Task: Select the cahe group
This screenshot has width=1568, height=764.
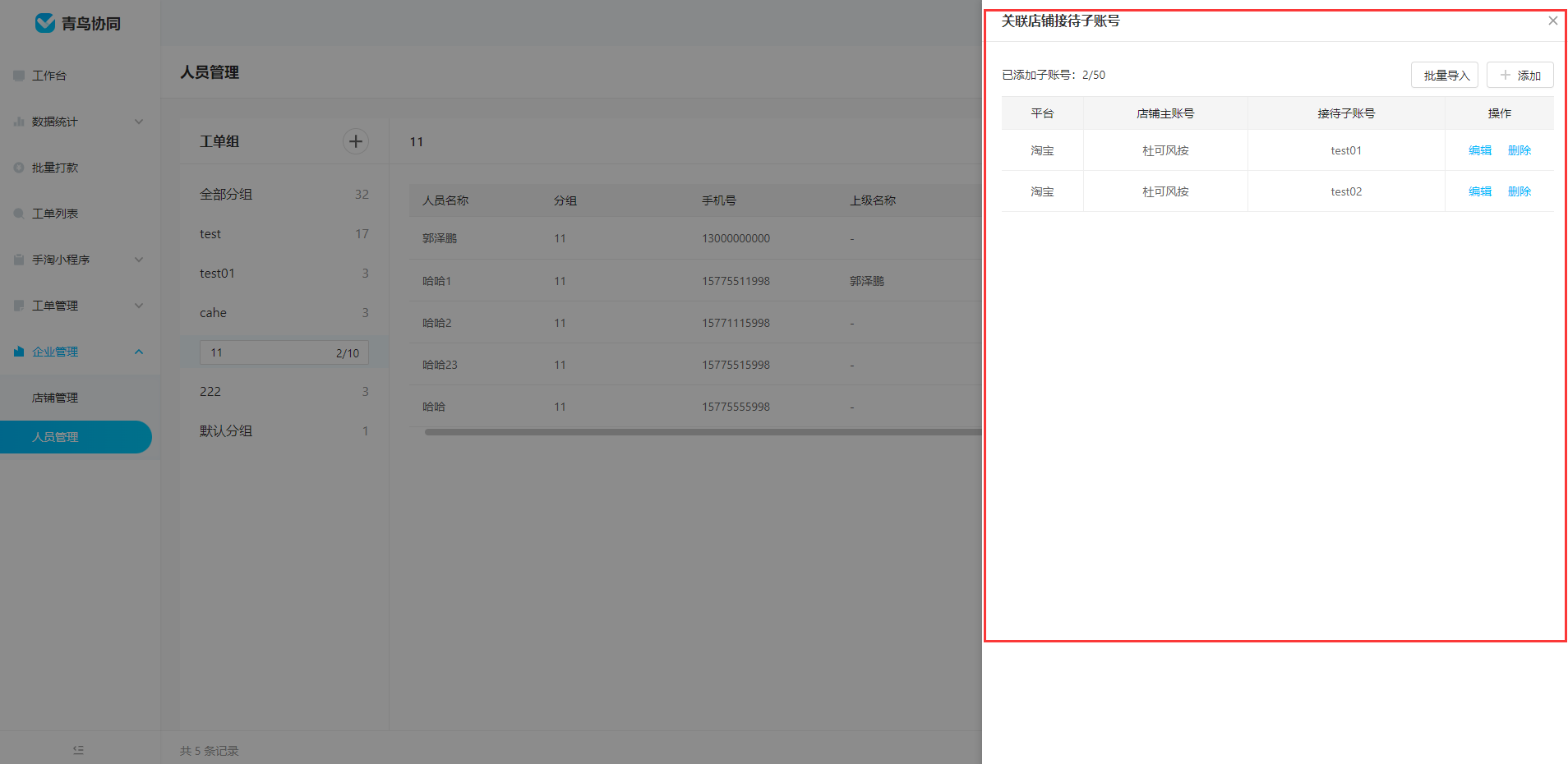Action: click(284, 313)
